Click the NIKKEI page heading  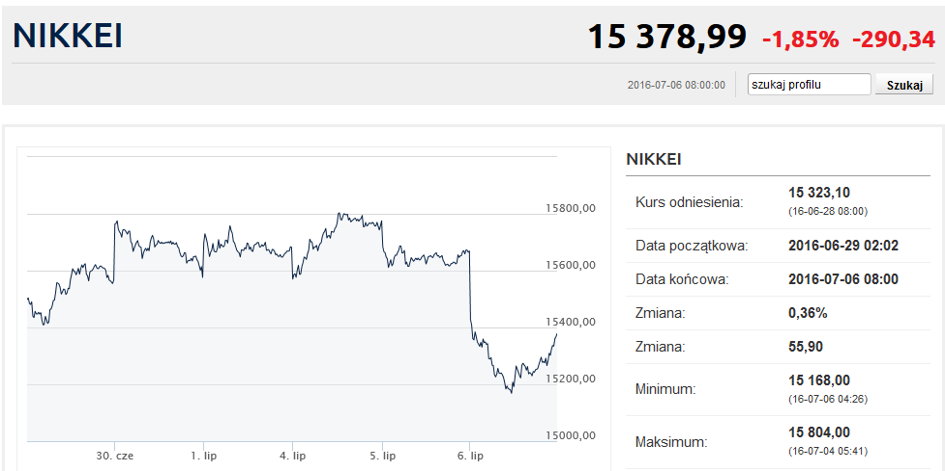coord(68,36)
